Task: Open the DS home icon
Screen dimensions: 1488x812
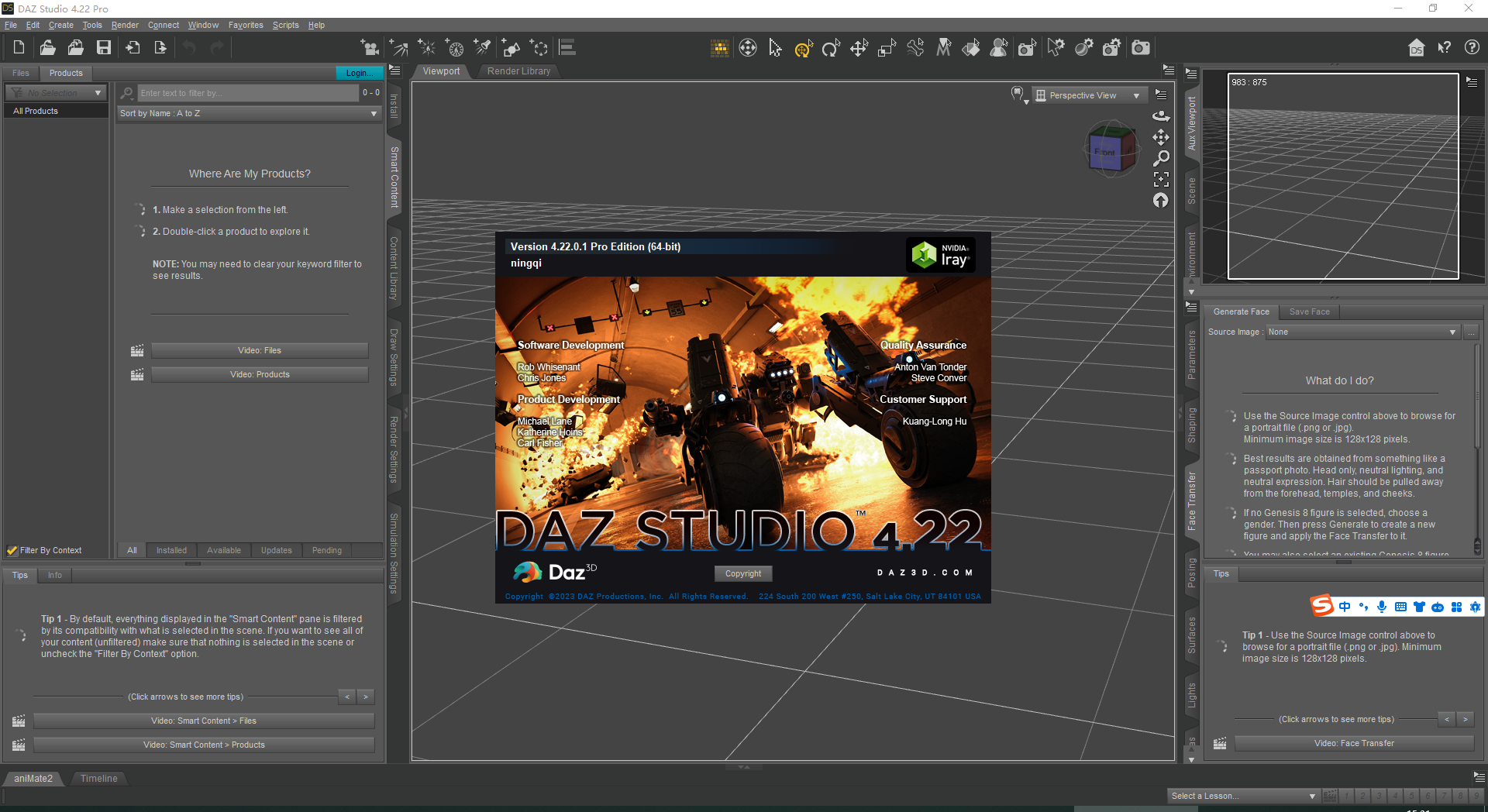Action: tap(1416, 47)
